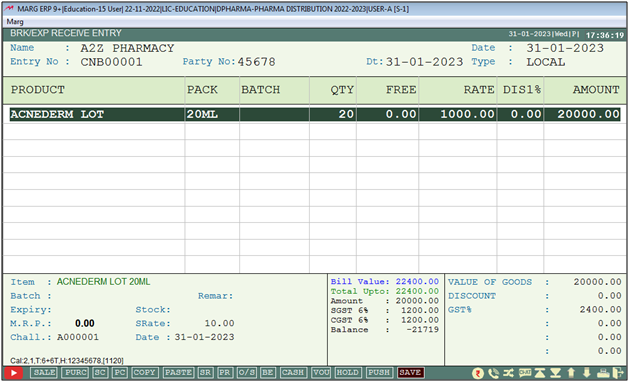
Task: Open the Marg menu
Action: pos(15,22)
